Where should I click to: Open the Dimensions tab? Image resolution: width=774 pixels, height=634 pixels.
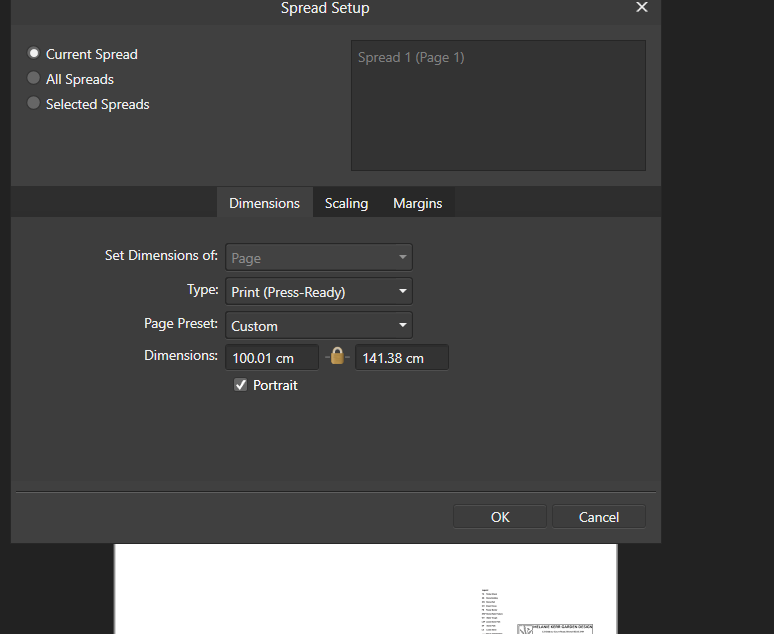point(265,203)
